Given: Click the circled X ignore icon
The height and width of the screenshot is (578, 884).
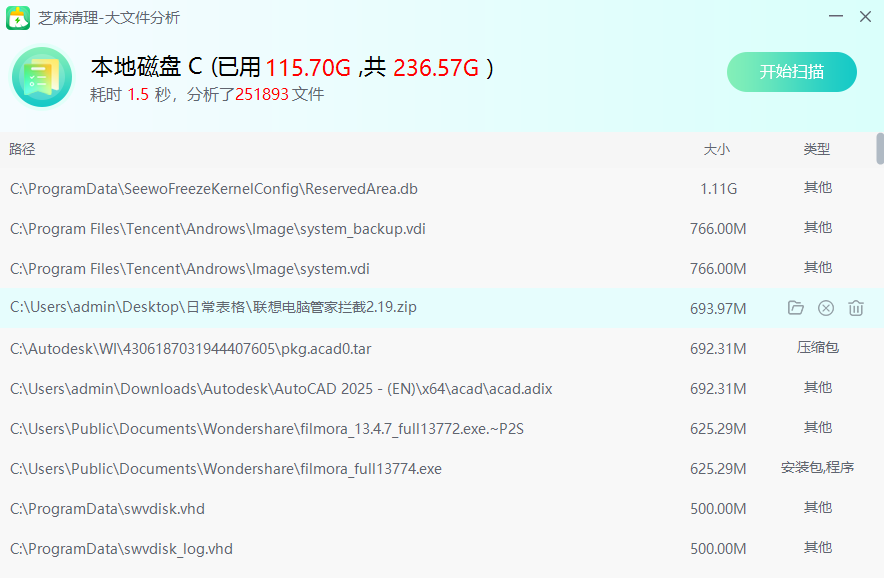Looking at the screenshot, I should point(826,308).
